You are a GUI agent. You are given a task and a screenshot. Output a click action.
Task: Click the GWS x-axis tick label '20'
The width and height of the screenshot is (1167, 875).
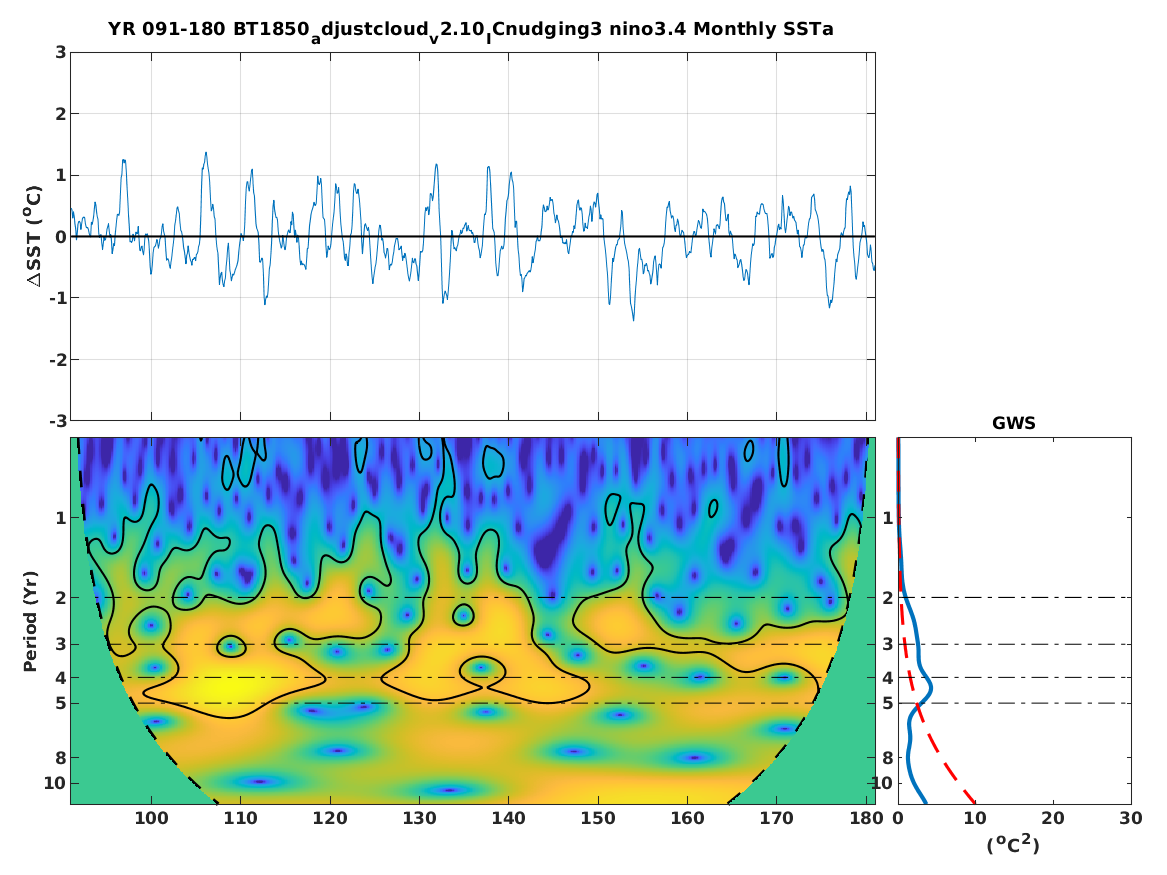1052,818
